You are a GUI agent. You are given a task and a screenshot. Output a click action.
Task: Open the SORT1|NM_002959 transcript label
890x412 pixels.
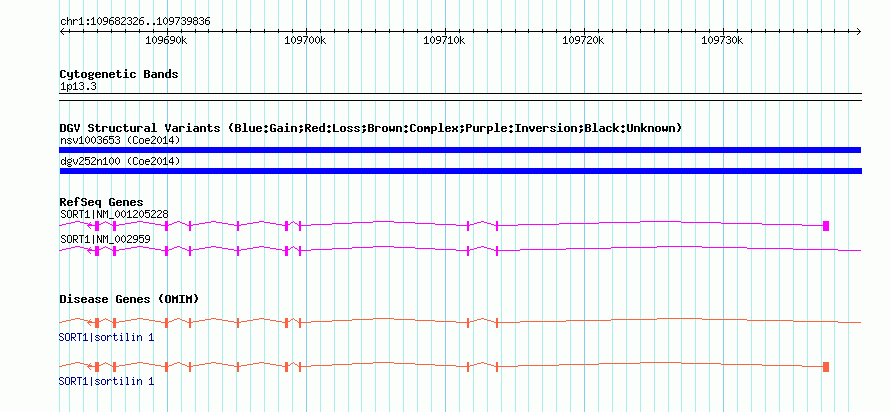(105, 239)
